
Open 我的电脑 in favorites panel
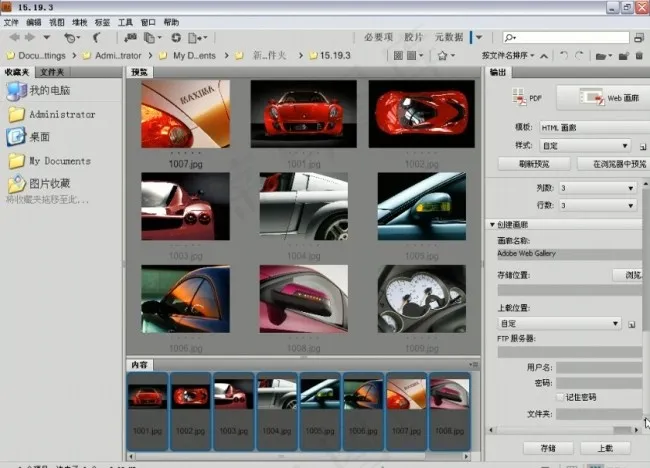click(49, 91)
